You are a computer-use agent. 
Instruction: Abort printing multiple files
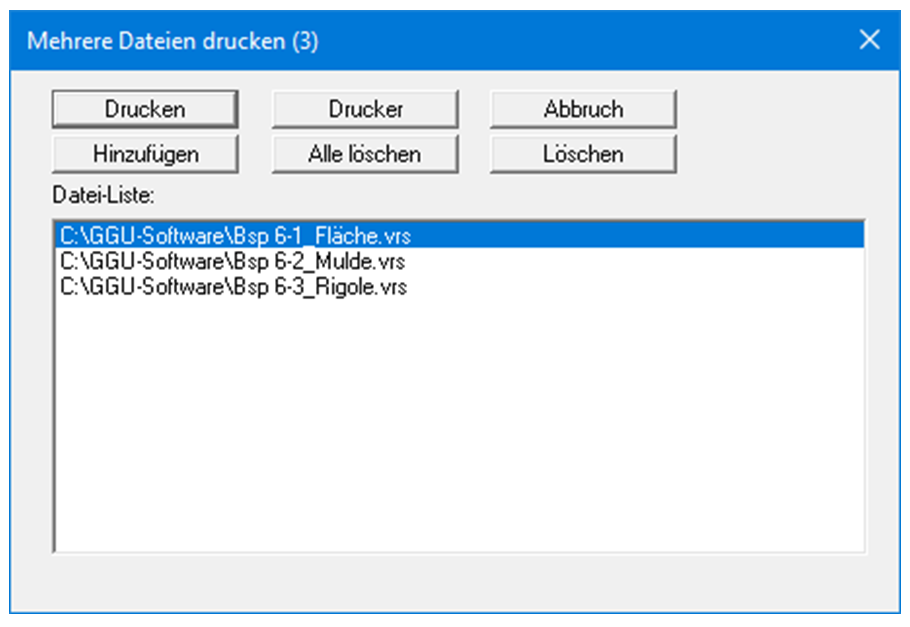(583, 110)
